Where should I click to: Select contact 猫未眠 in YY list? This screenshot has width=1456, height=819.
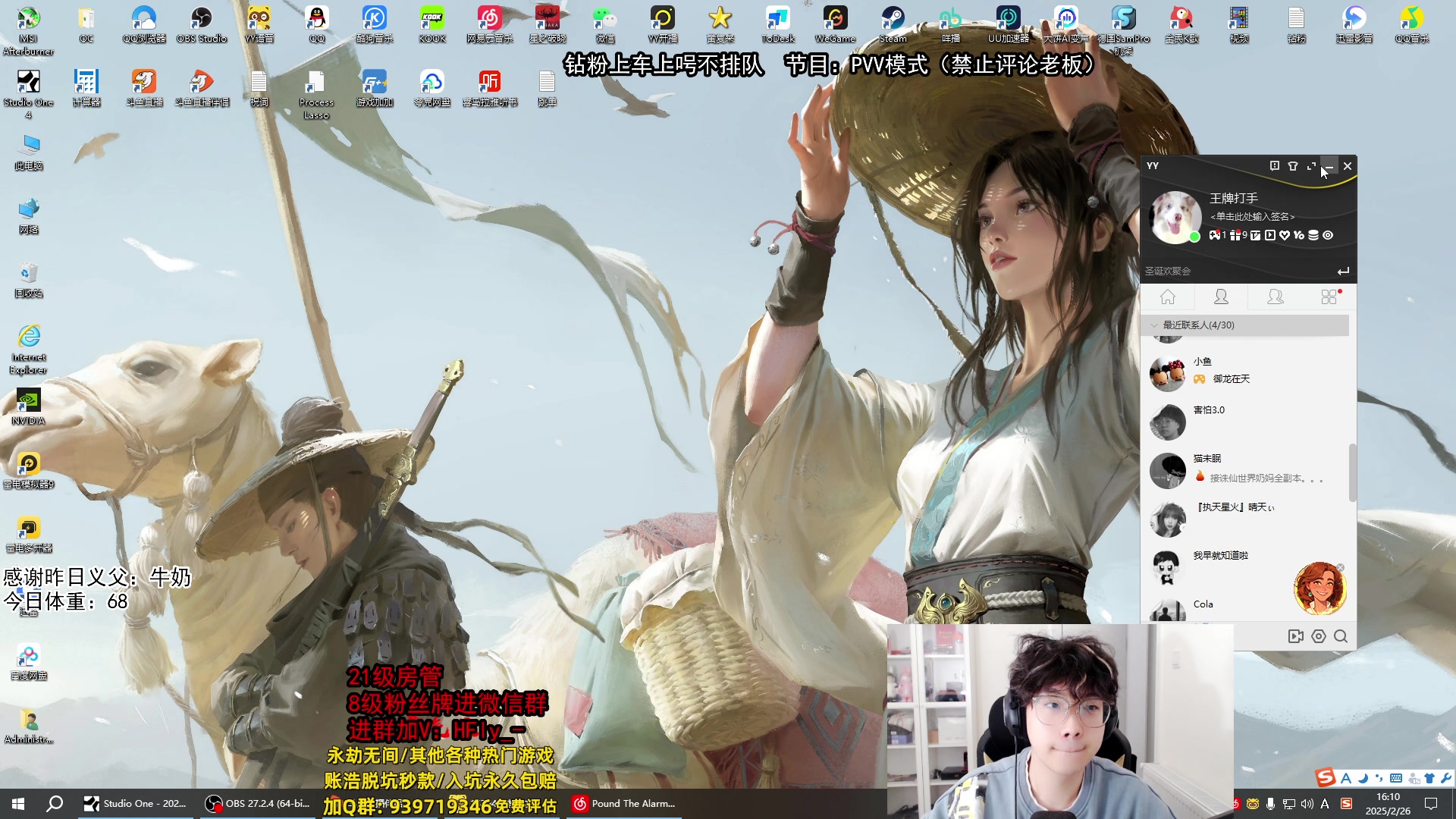pyautogui.click(x=1245, y=470)
